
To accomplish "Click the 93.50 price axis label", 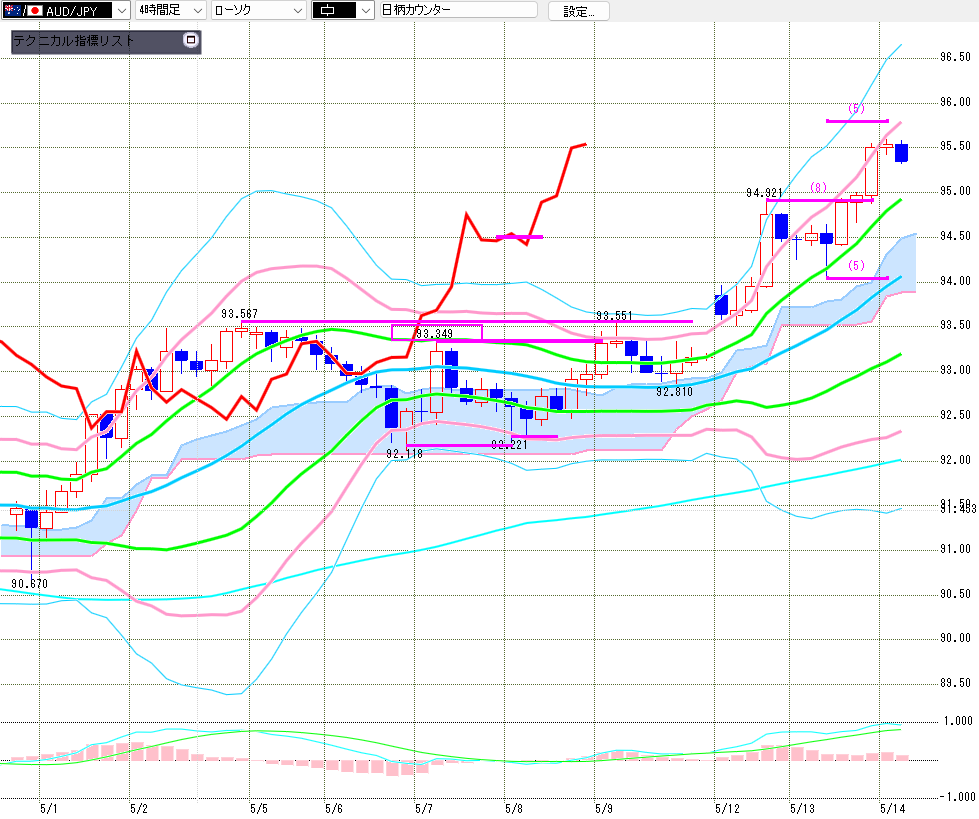I will pos(955,325).
